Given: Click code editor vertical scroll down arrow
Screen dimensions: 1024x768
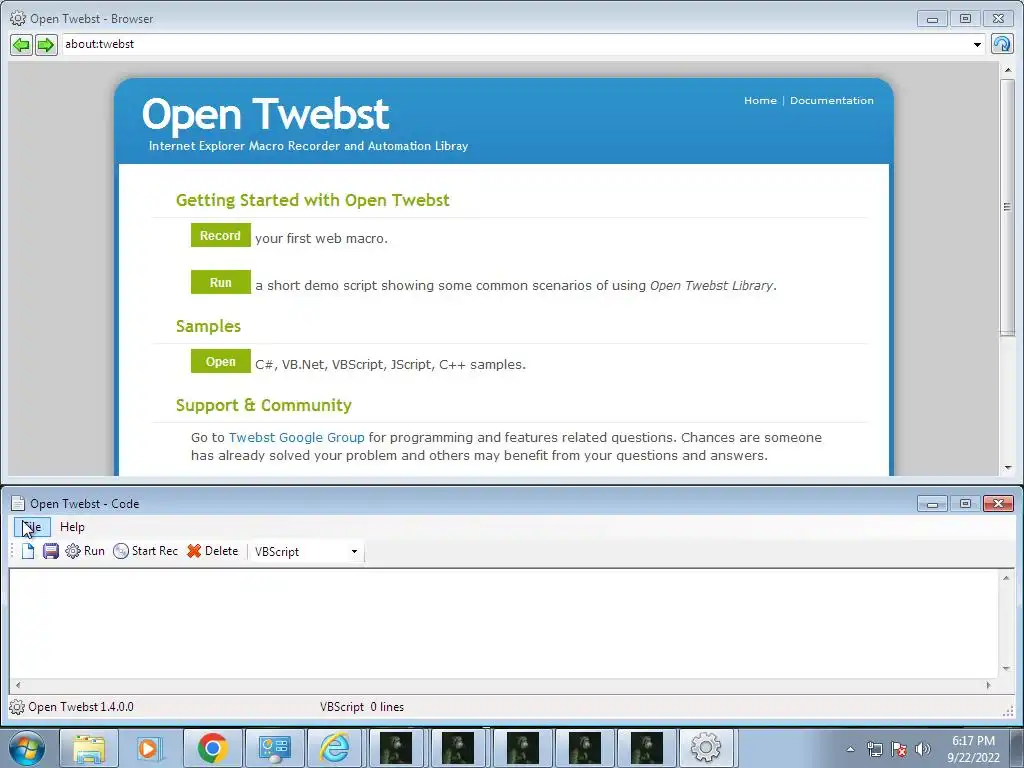Looking at the screenshot, I should point(1006,669).
